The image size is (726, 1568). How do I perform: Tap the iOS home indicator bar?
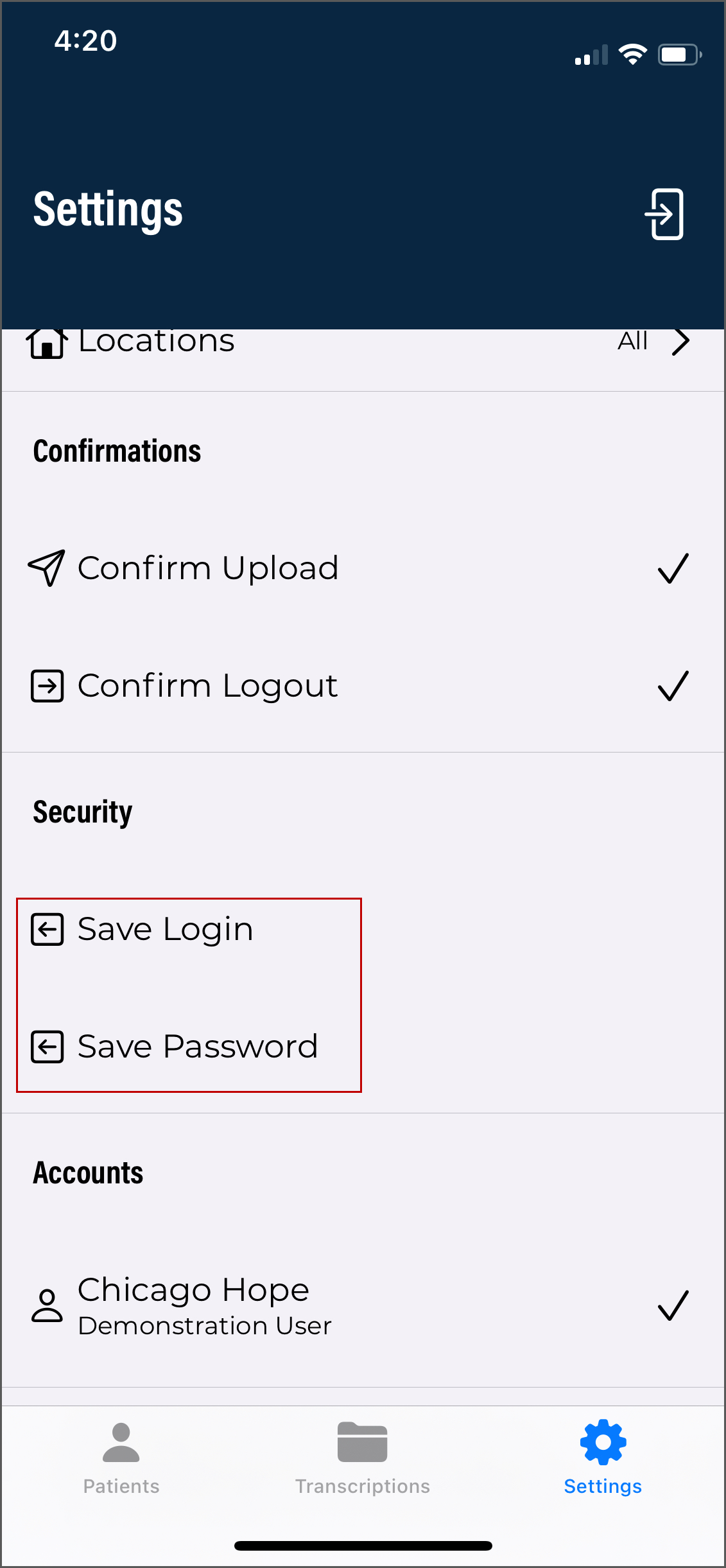[x=363, y=1546]
